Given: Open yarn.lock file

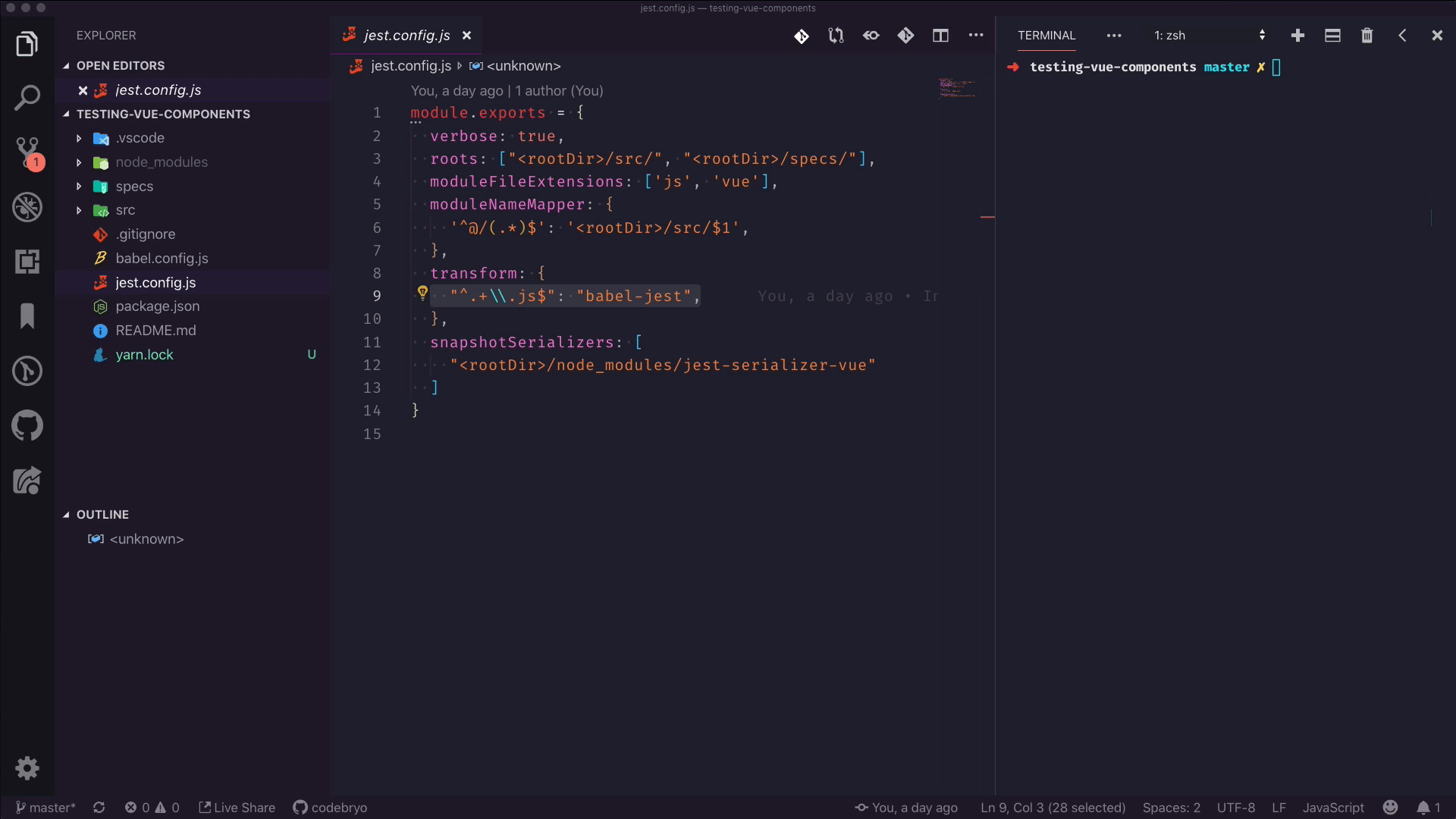Looking at the screenshot, I should coord(144,355).
